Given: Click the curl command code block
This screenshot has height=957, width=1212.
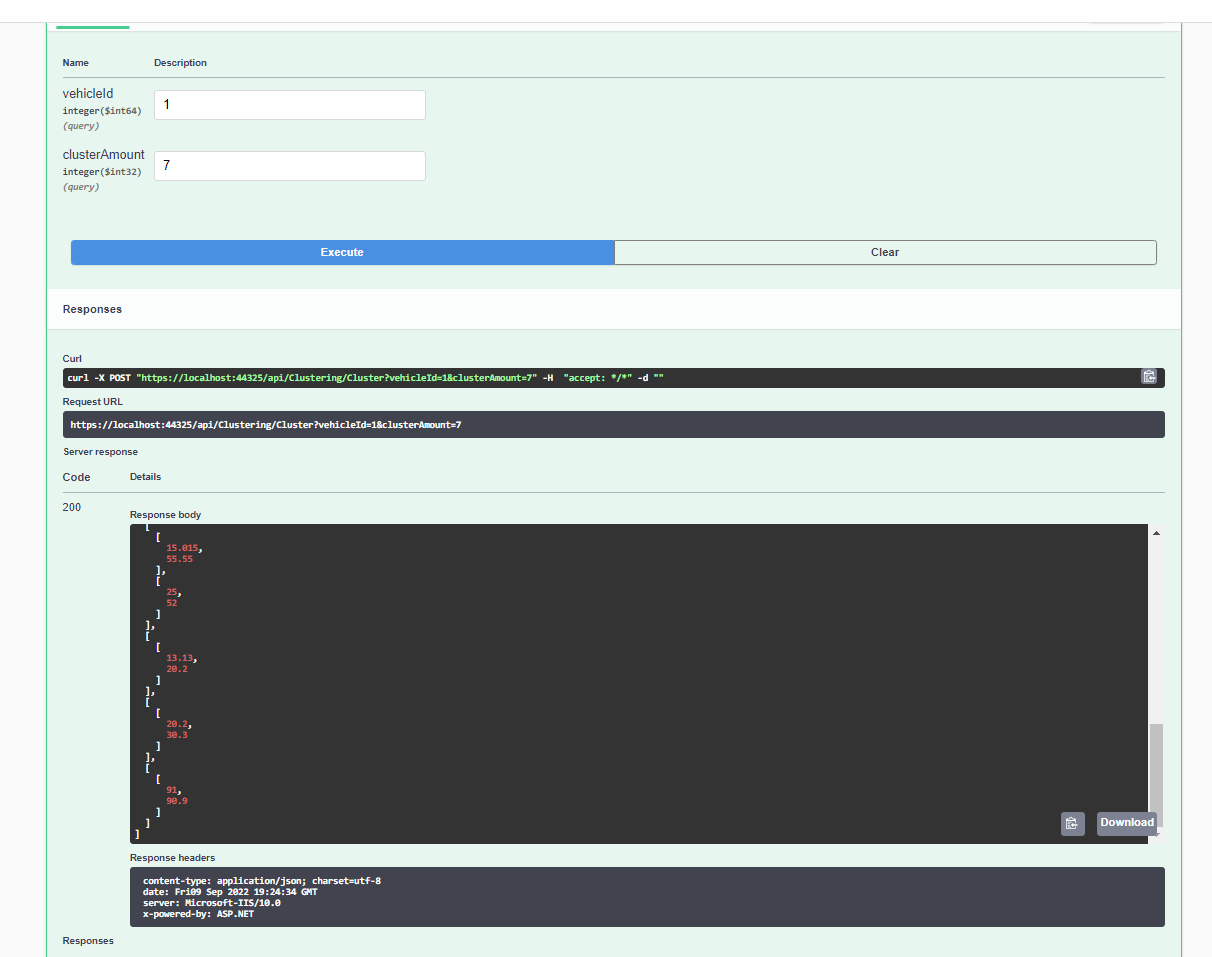Looking at the screenshot, I should (x=400, y=377).
